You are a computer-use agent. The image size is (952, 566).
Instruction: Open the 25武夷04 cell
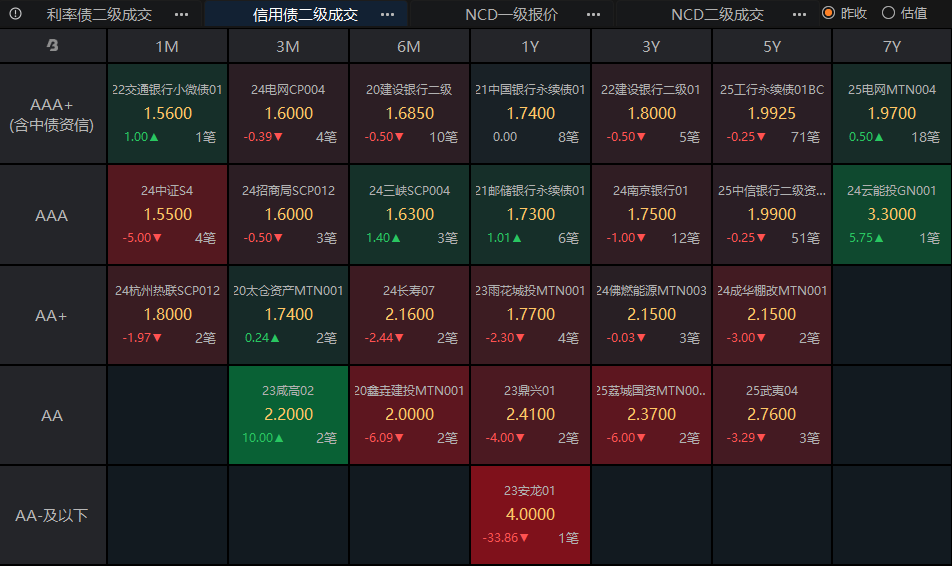[772, 415]
